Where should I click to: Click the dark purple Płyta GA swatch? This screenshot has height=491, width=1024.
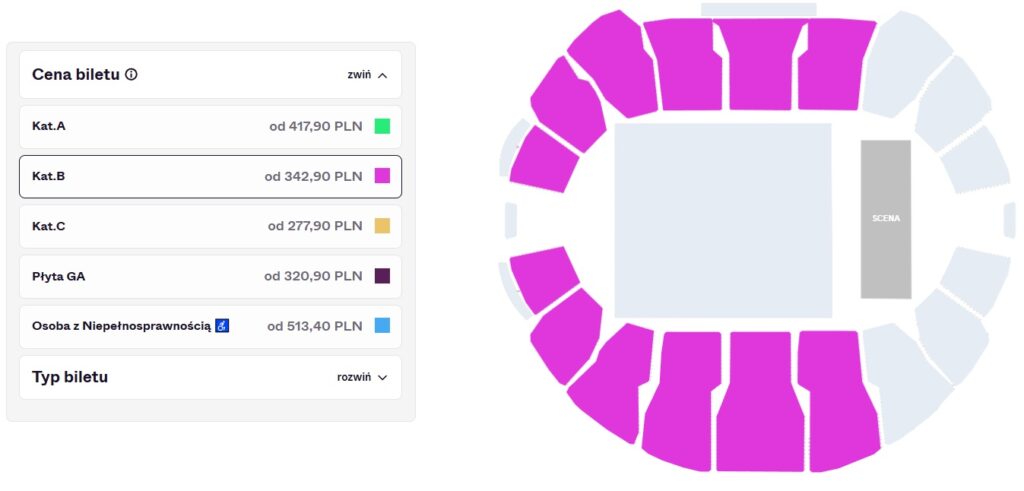coord(382,276)
